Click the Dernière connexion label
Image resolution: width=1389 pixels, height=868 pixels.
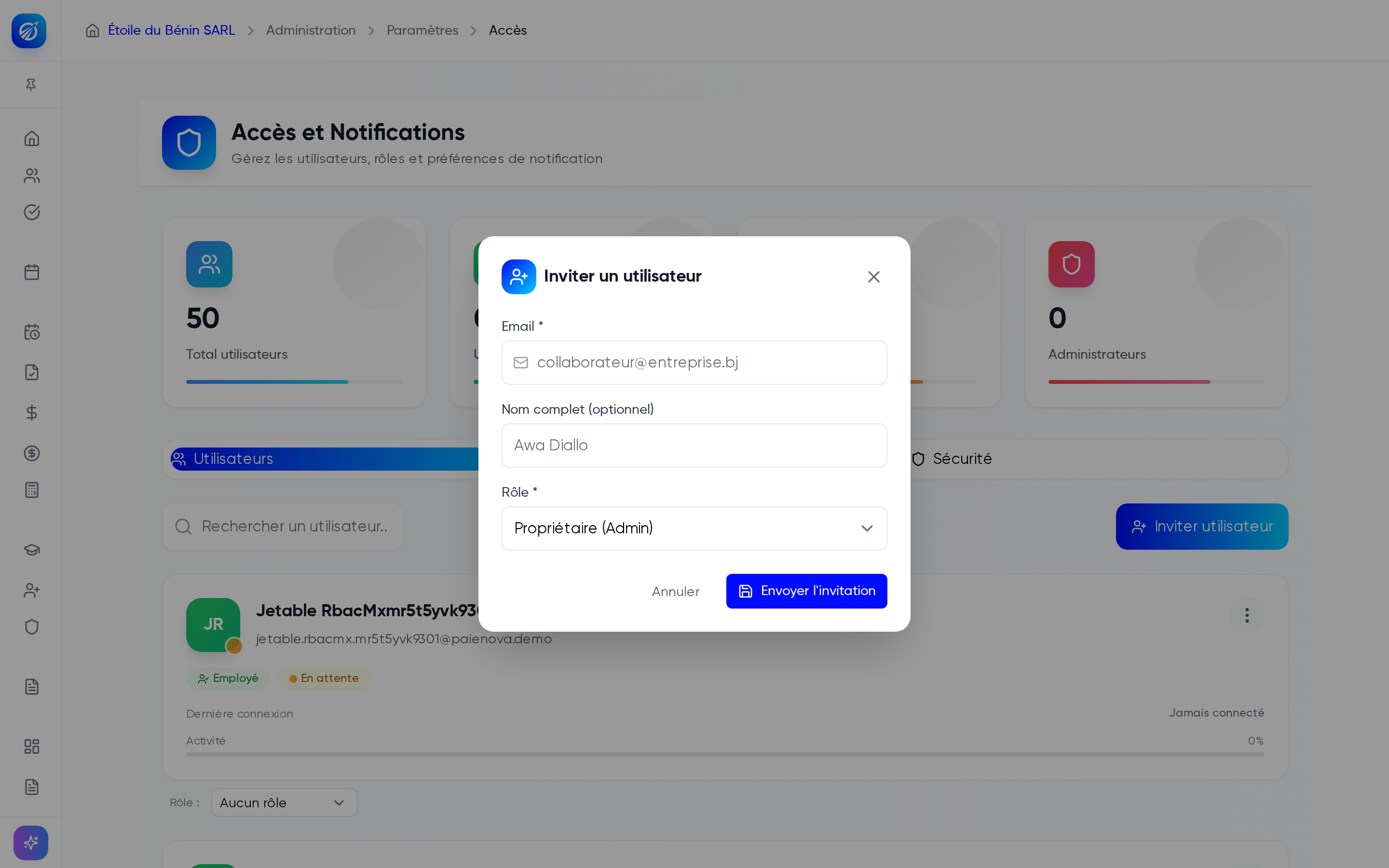point(239,714)
